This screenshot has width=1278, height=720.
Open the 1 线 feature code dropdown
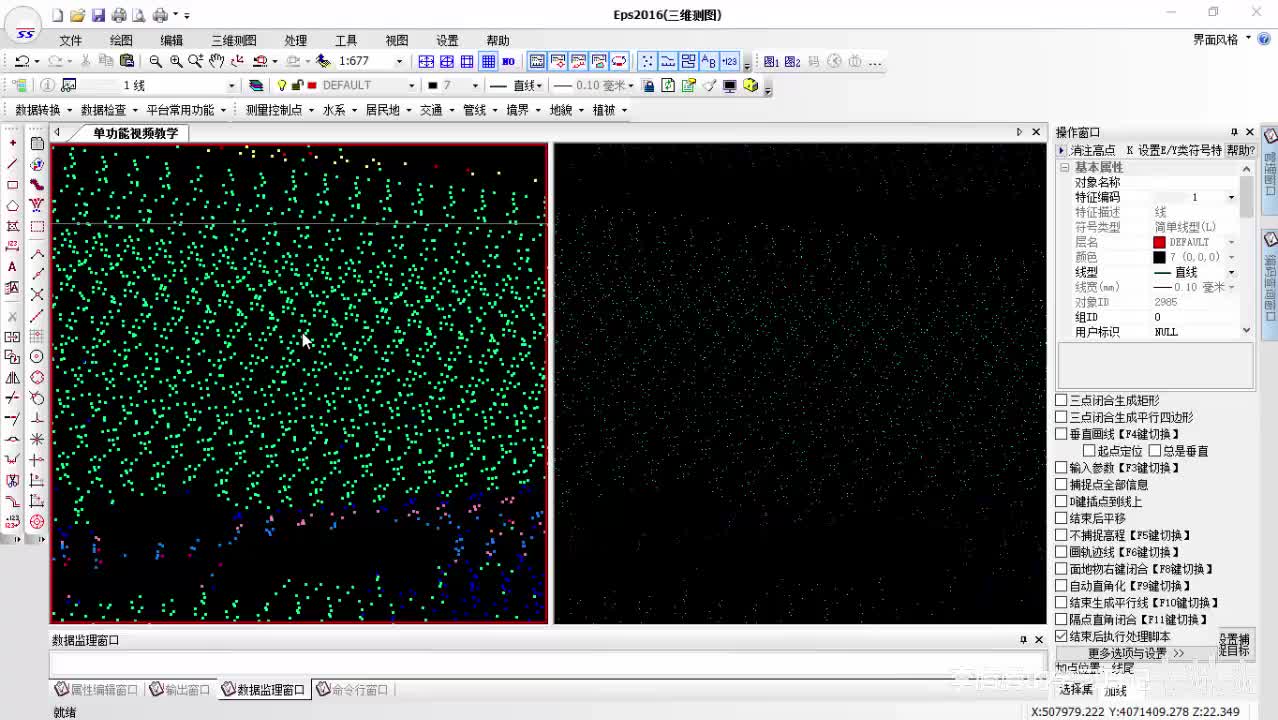[231, 86]
